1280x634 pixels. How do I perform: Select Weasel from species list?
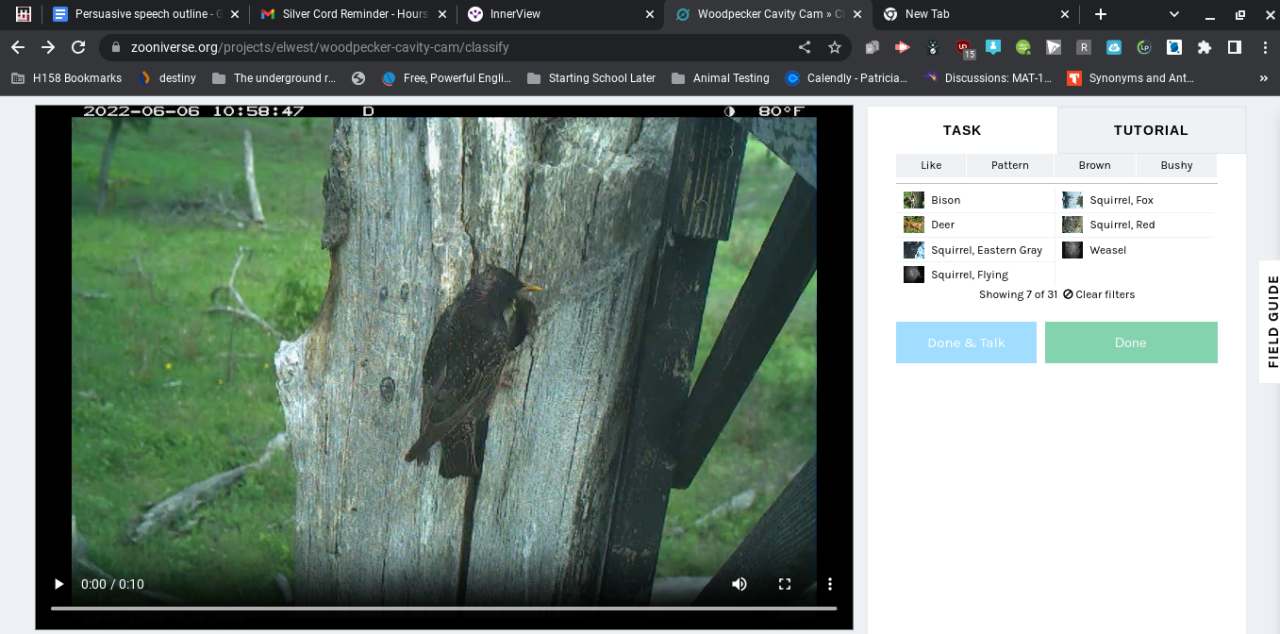tap(1136, 250)
